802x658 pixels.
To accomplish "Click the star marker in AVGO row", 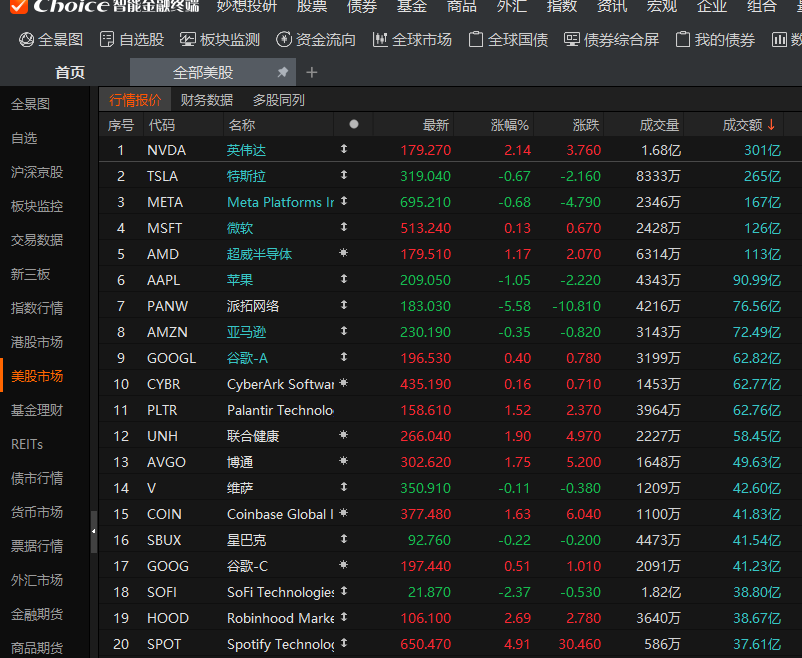I will 344,461.
